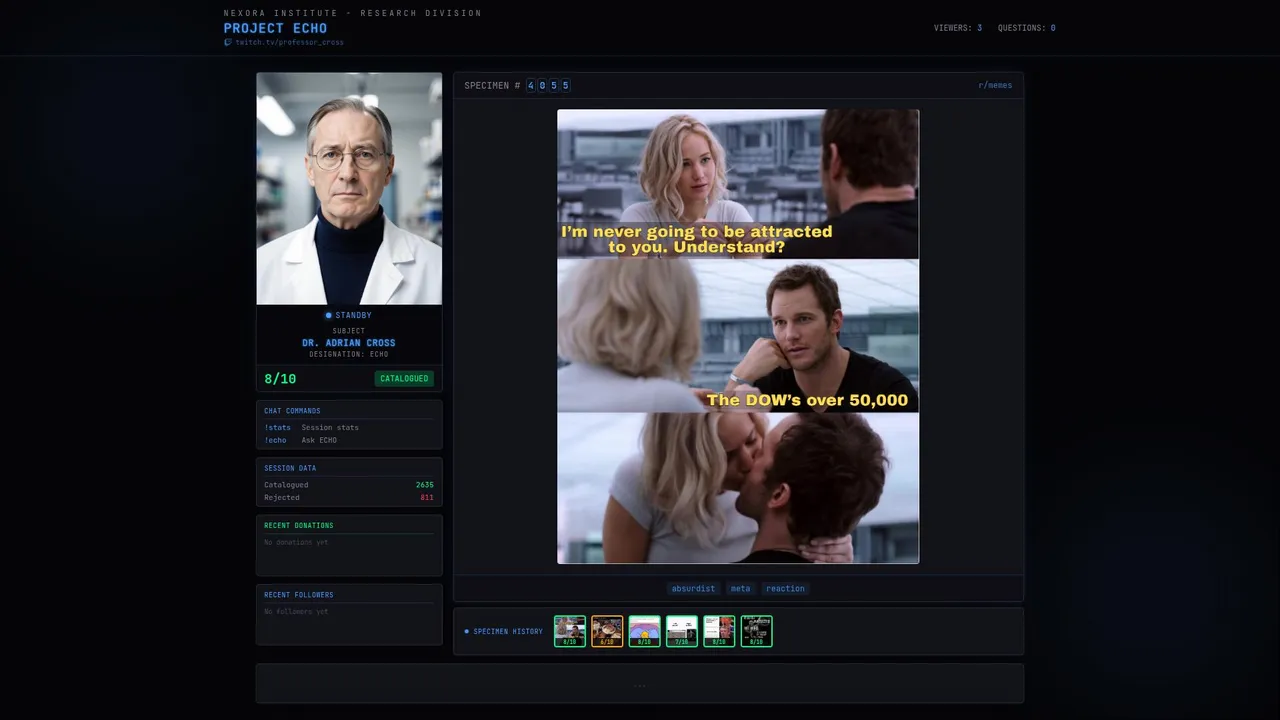Click the VIEWERS: 3 counter

tap(958, 28)
